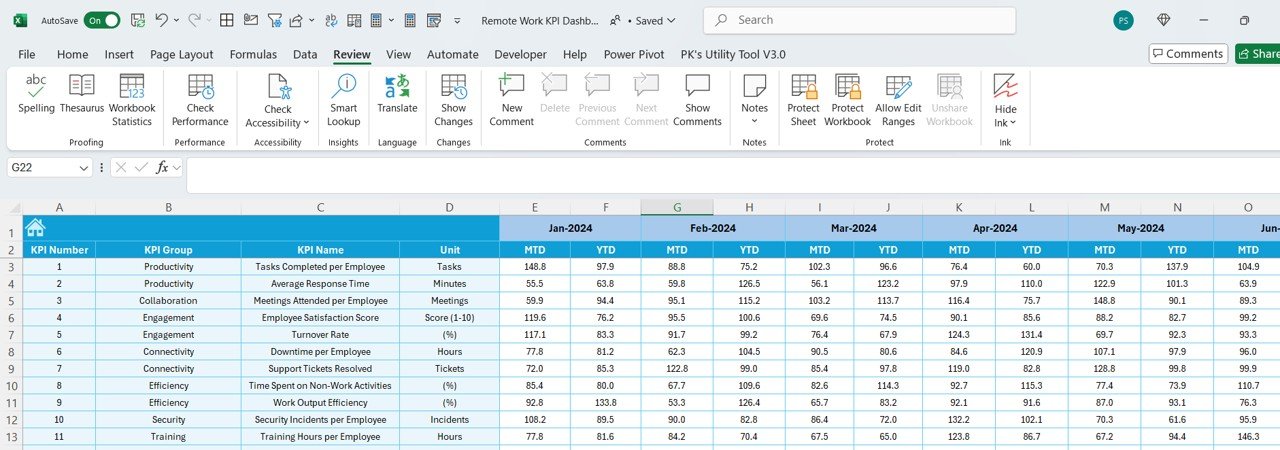This screenshot has width=1280, height=450.
Task: Open PK's Utility Tool V3.0 tab
Action: pyautogui.click(x=733, y=54)
